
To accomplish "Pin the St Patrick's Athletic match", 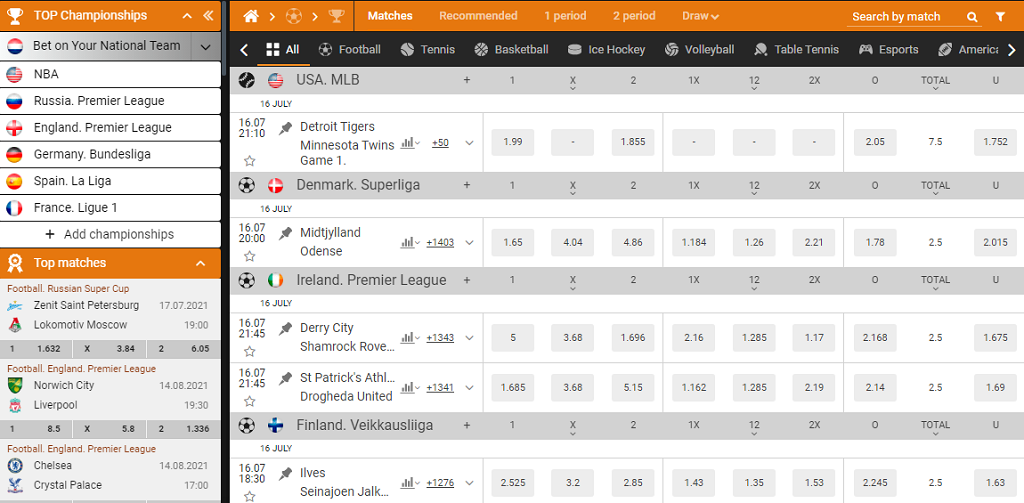I will tap(285, 378).
